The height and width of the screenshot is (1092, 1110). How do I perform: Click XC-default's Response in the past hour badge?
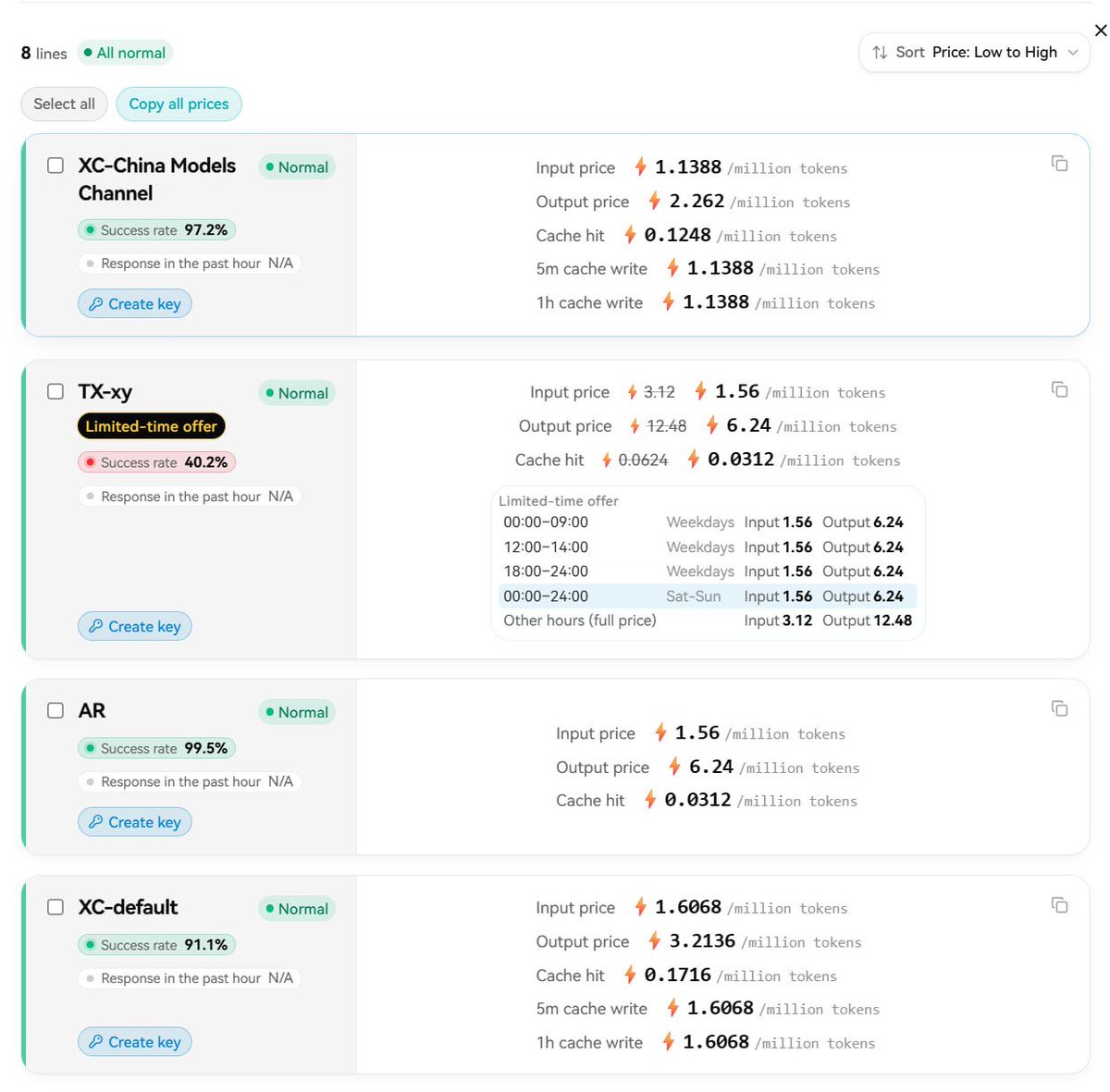pyautogui.click(x=190, y=978)
